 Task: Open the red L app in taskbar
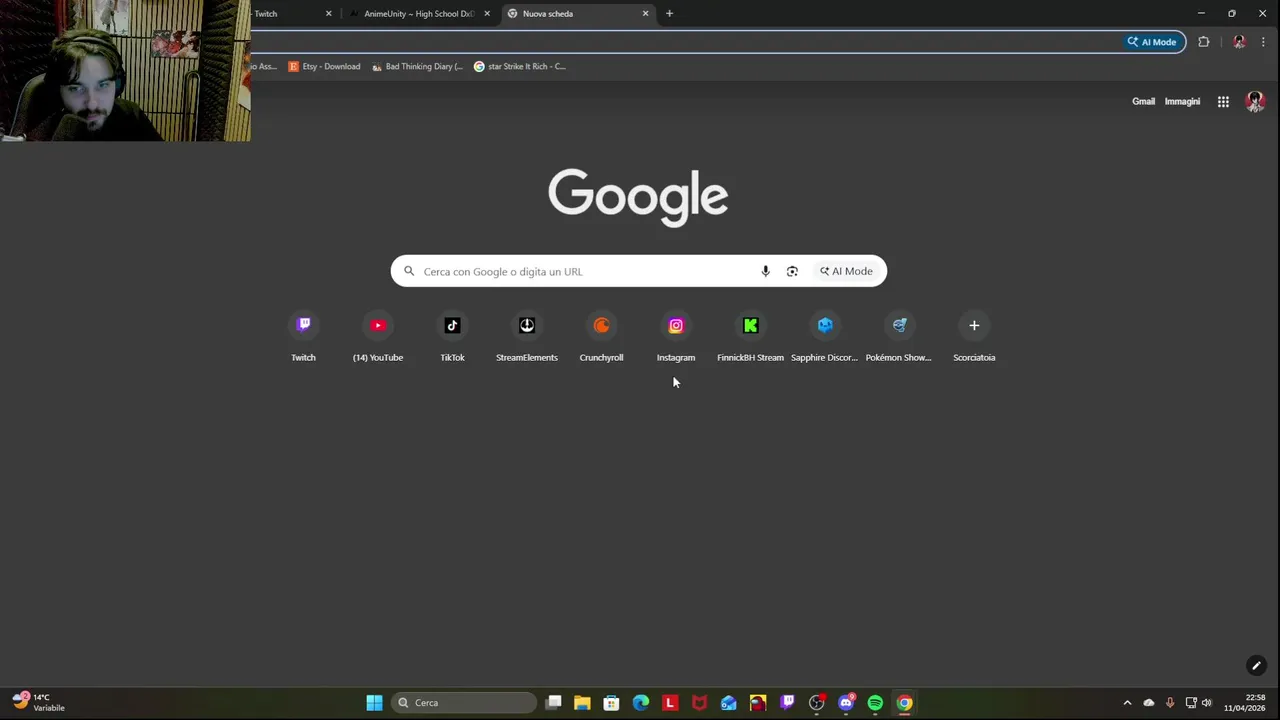pyautogui.click(x=670, y=703)
